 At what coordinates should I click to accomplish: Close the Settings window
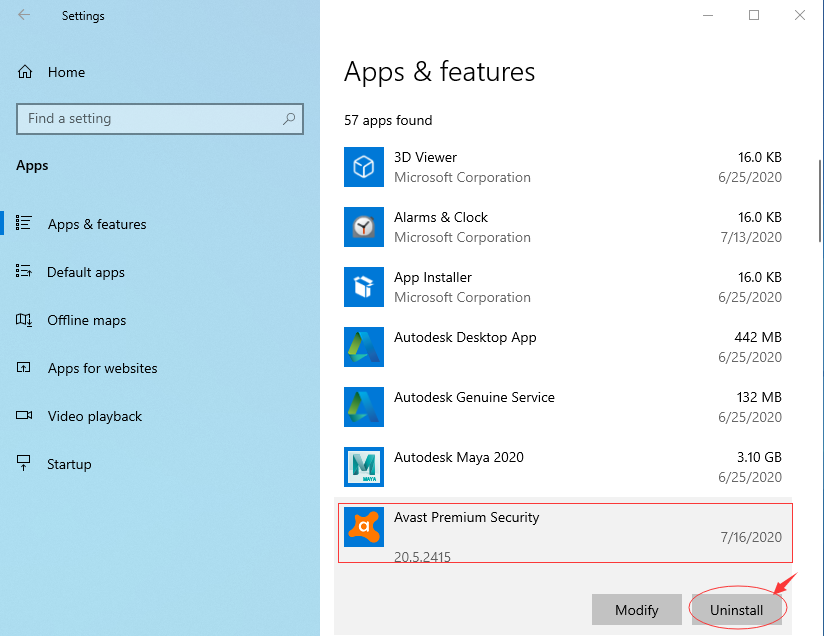click(x=800, y=15)
